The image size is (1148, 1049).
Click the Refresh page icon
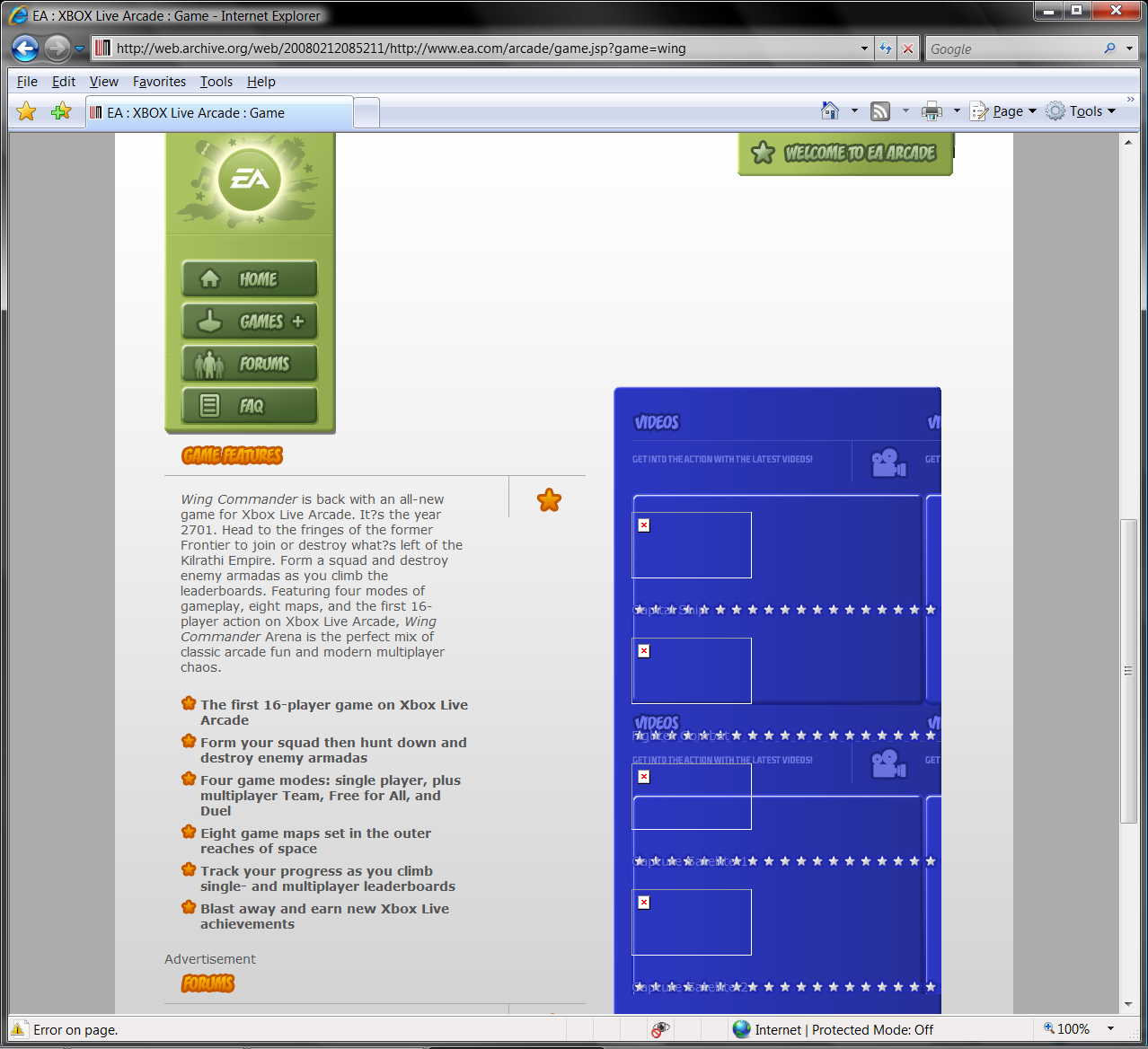886,48
